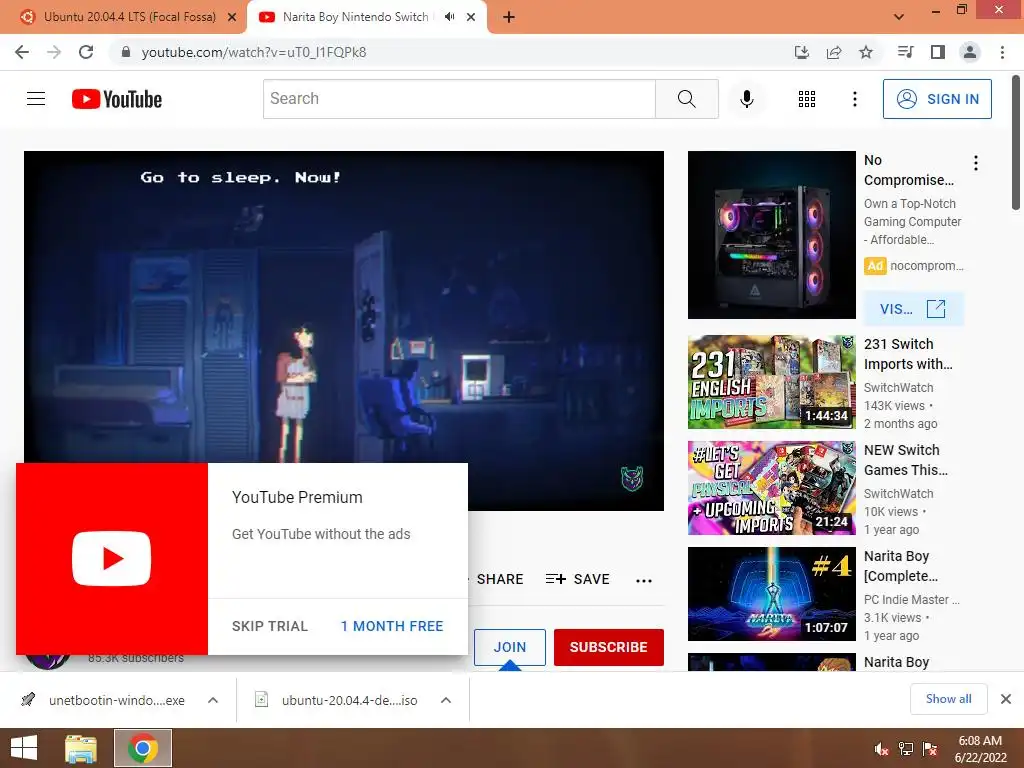The image size is (1024, 768).
Task: Click the padlock site info icon
Action: [x=126, y=52]
